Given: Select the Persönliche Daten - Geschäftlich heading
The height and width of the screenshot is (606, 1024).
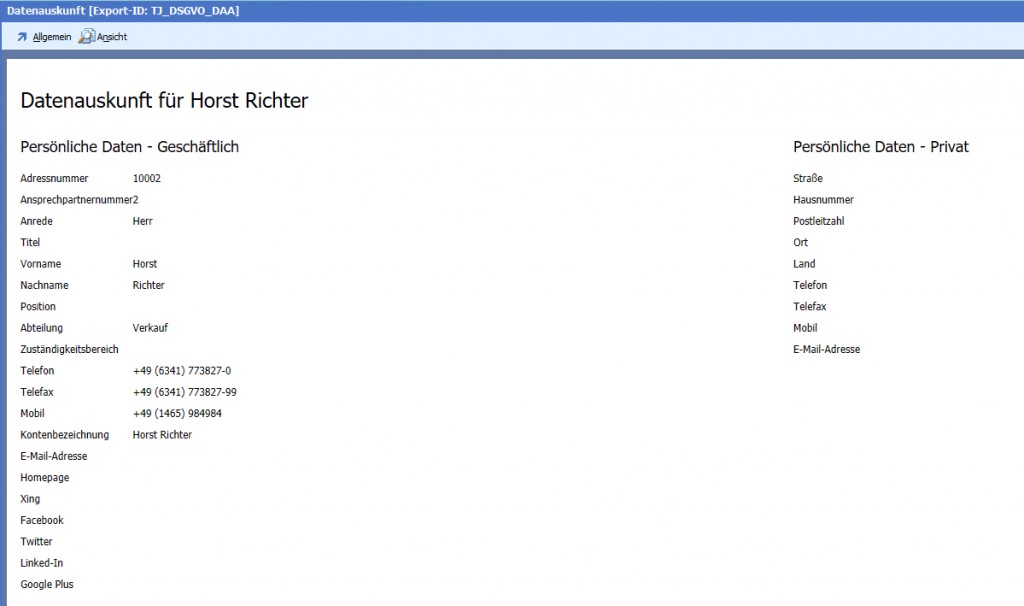Looking at the screenshot, I should point(129,147).
